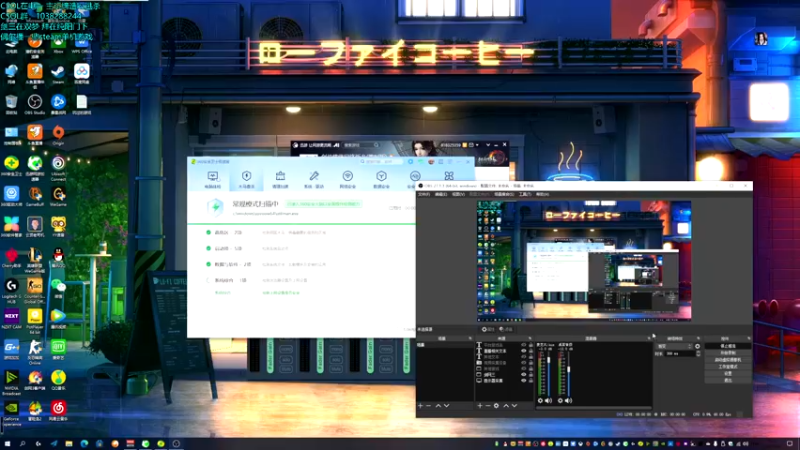Toggle lock of 显示器采集 source

click(x=531, y=381)
